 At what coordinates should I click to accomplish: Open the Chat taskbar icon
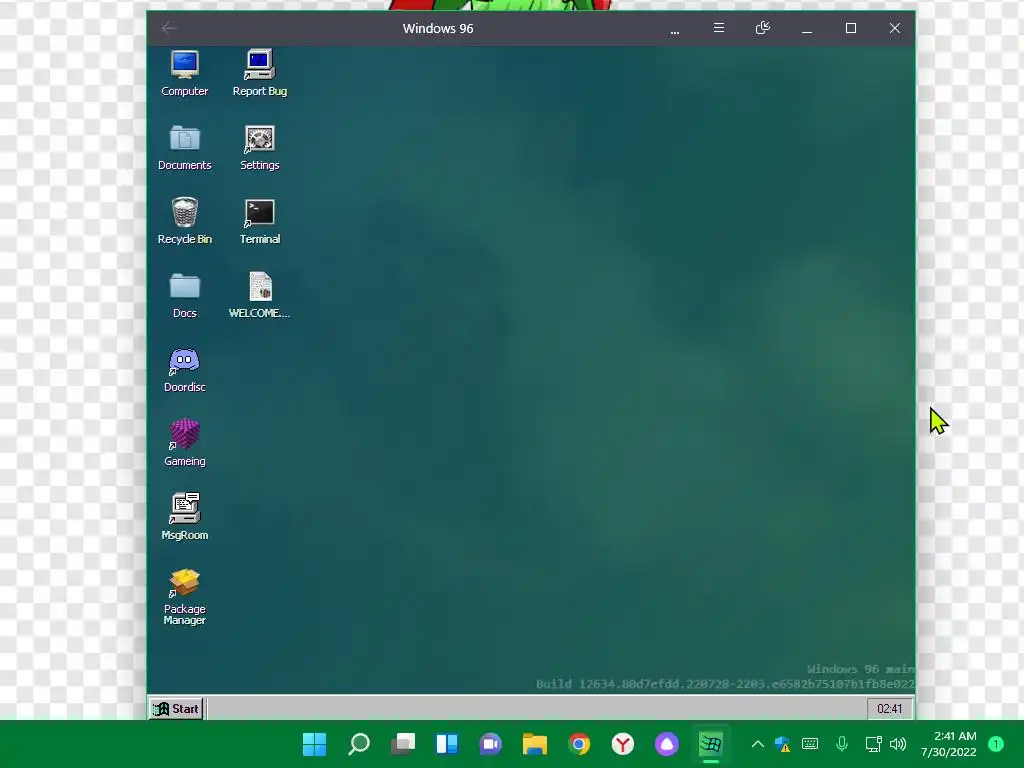click(490, 744)
